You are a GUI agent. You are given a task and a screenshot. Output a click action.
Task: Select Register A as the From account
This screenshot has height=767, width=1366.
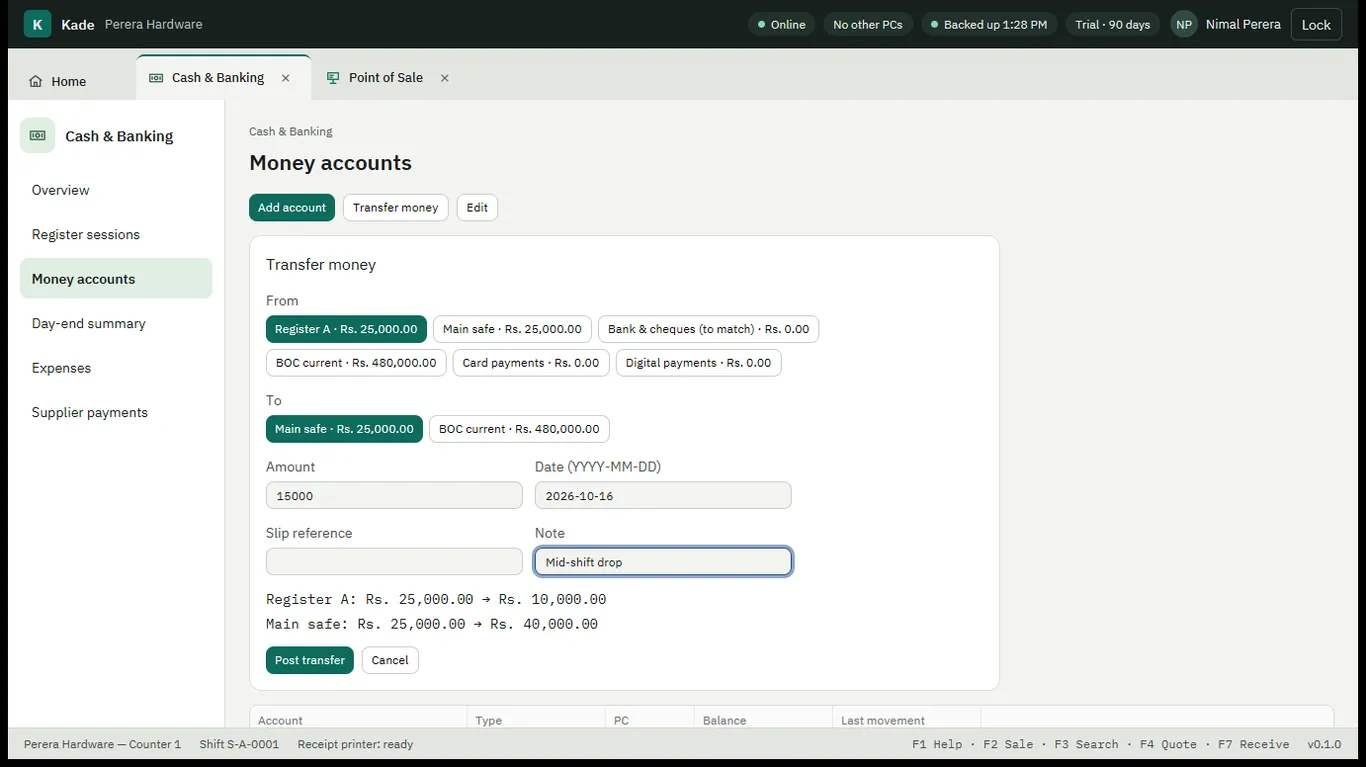pyautogui.click(x=346, y=329)
